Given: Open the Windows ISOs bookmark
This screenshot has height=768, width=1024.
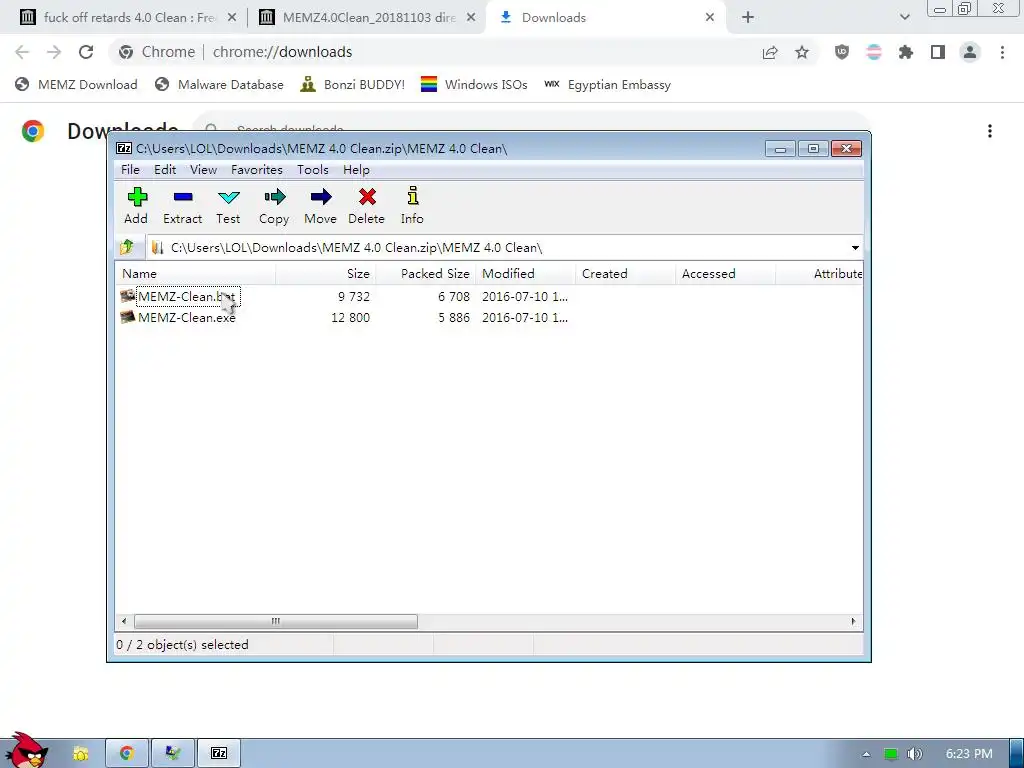Looking at the screenshot, I should point(474,85).
